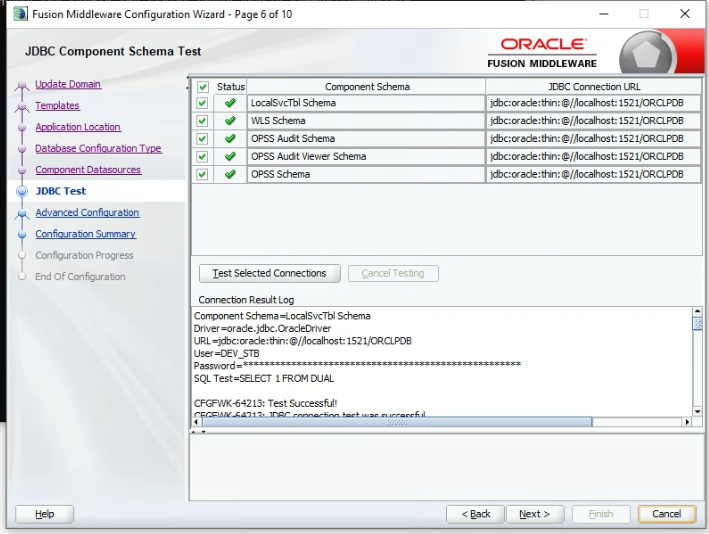This screenshot has width=709, height=534.
Task: Click the Cancel Testing button
Action: point(393,273)
